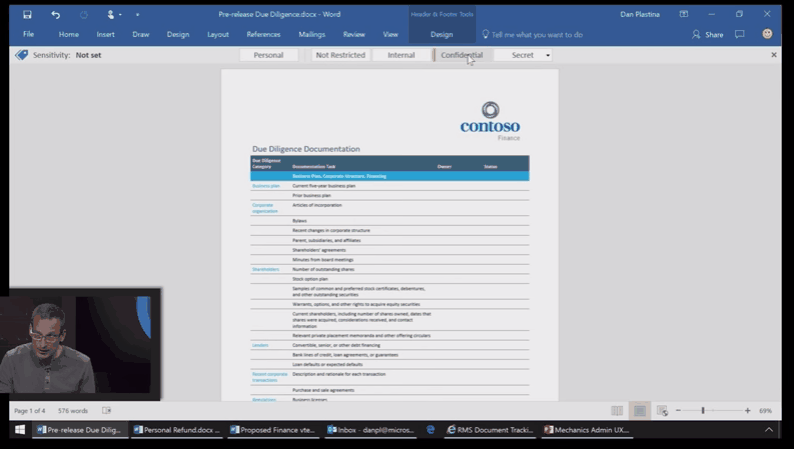Expand Customize Quick Access Toolbar arrow
The height and width of the screenshot is (449, 794).
click(x=137, y=15)
